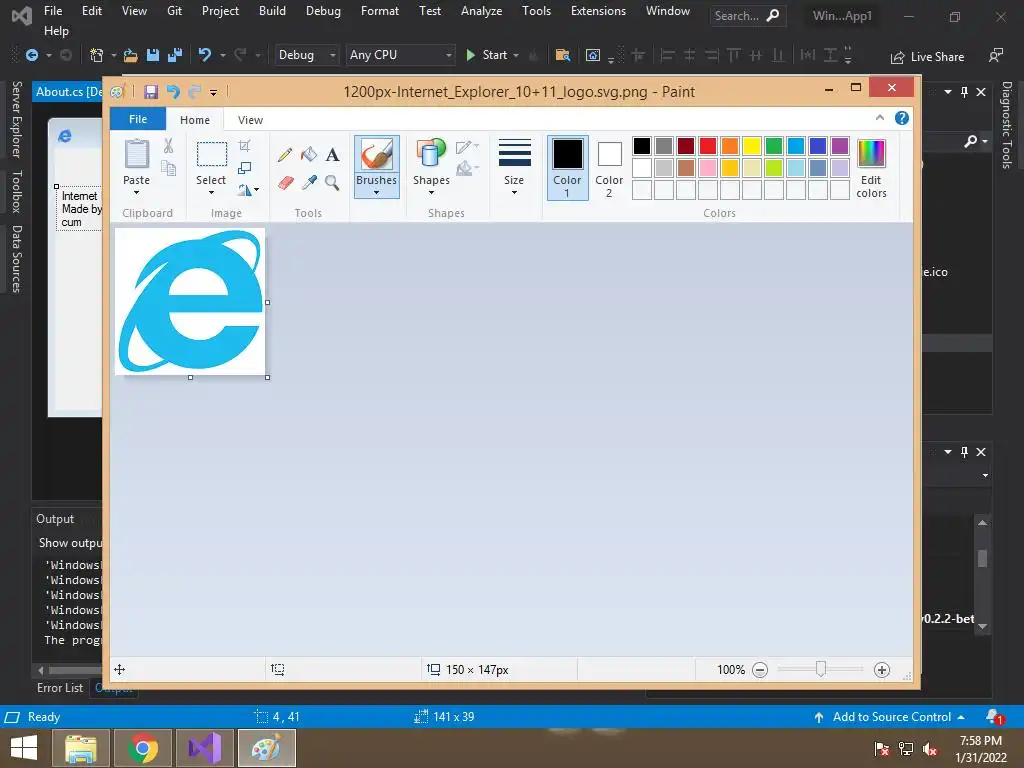Expand the Shapes gallery dropdown

[431, 193]
